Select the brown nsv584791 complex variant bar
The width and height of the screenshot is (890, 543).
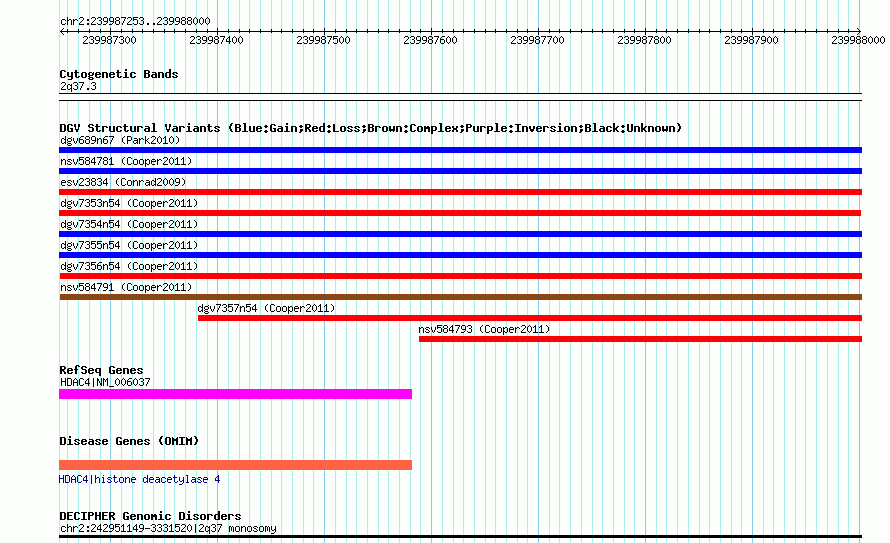click(460, 297)
